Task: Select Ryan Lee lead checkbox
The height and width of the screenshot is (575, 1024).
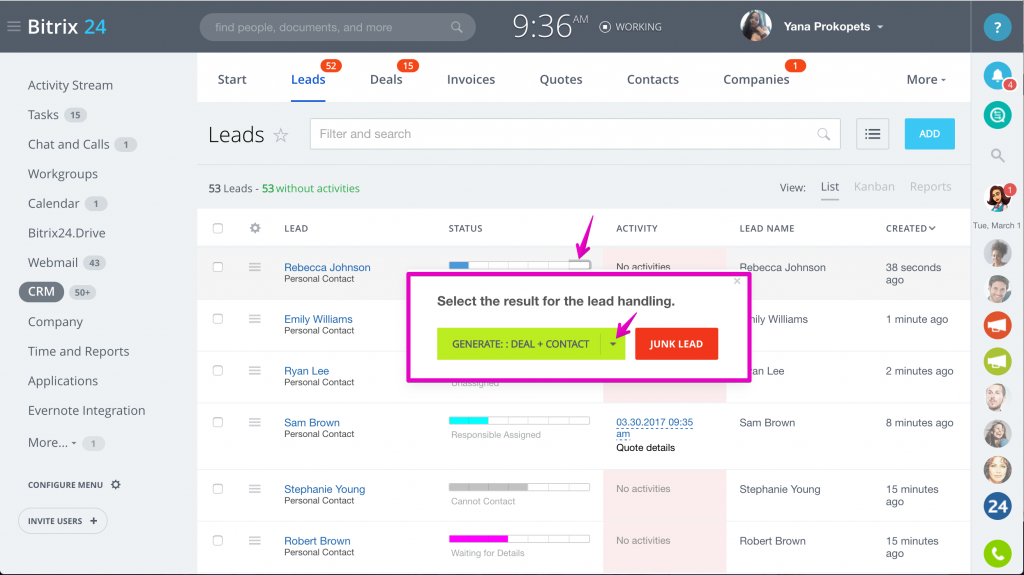Action: click(217, 370)
